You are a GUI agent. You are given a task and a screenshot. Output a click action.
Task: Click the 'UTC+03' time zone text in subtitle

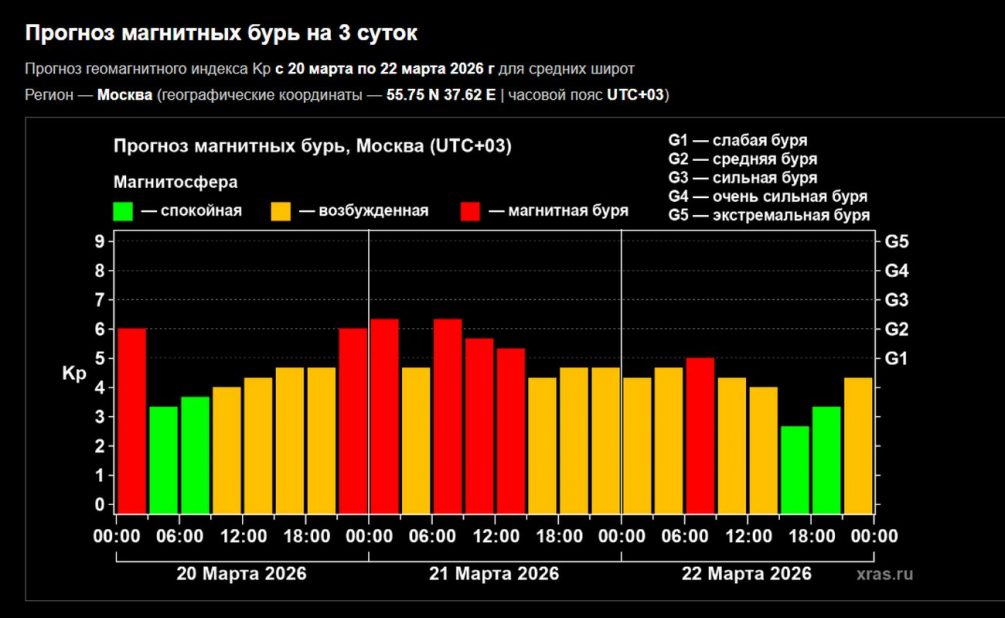pyautogui.click(x=637, y=95)
